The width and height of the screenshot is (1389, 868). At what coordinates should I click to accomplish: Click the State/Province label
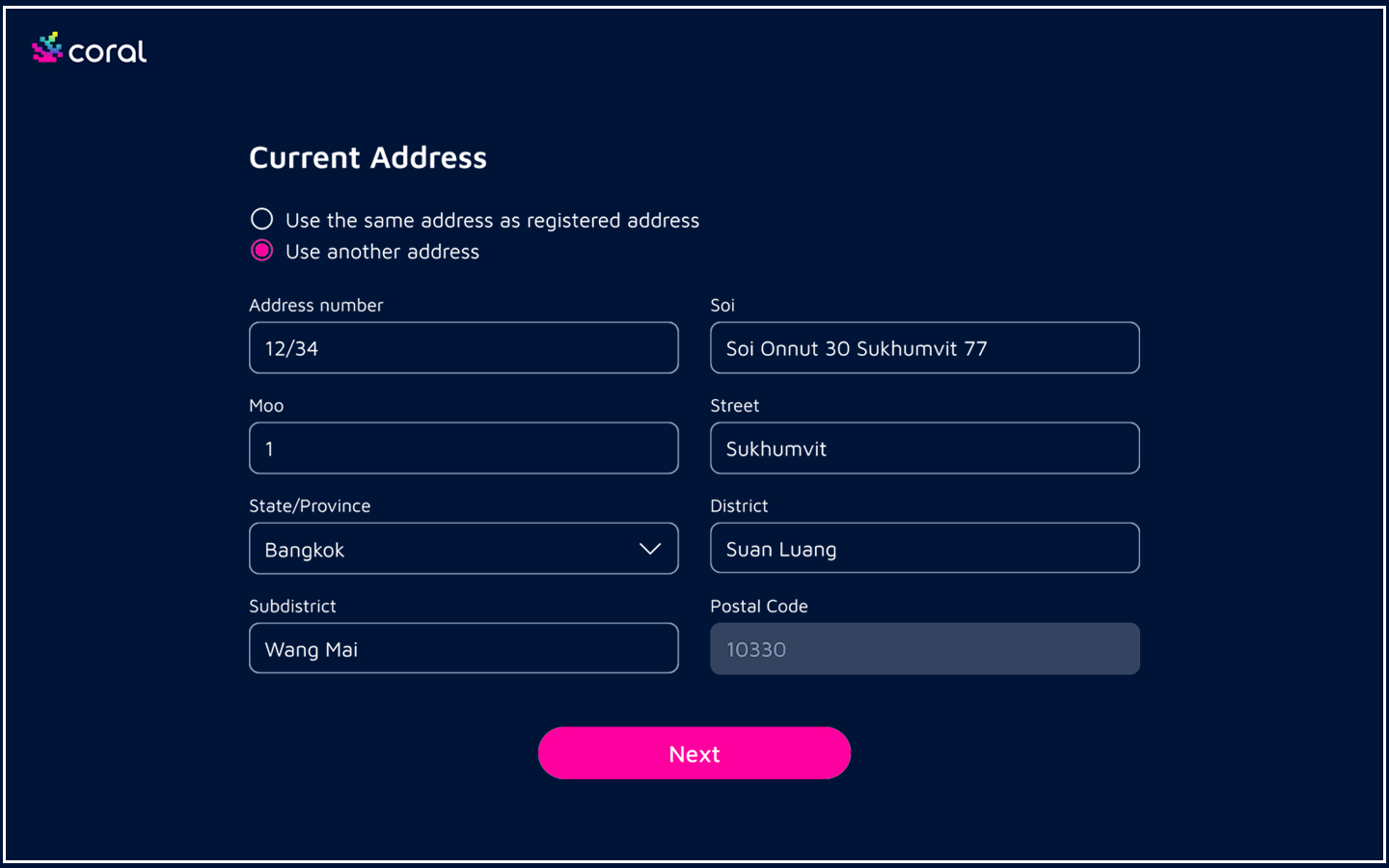point(310,506)
